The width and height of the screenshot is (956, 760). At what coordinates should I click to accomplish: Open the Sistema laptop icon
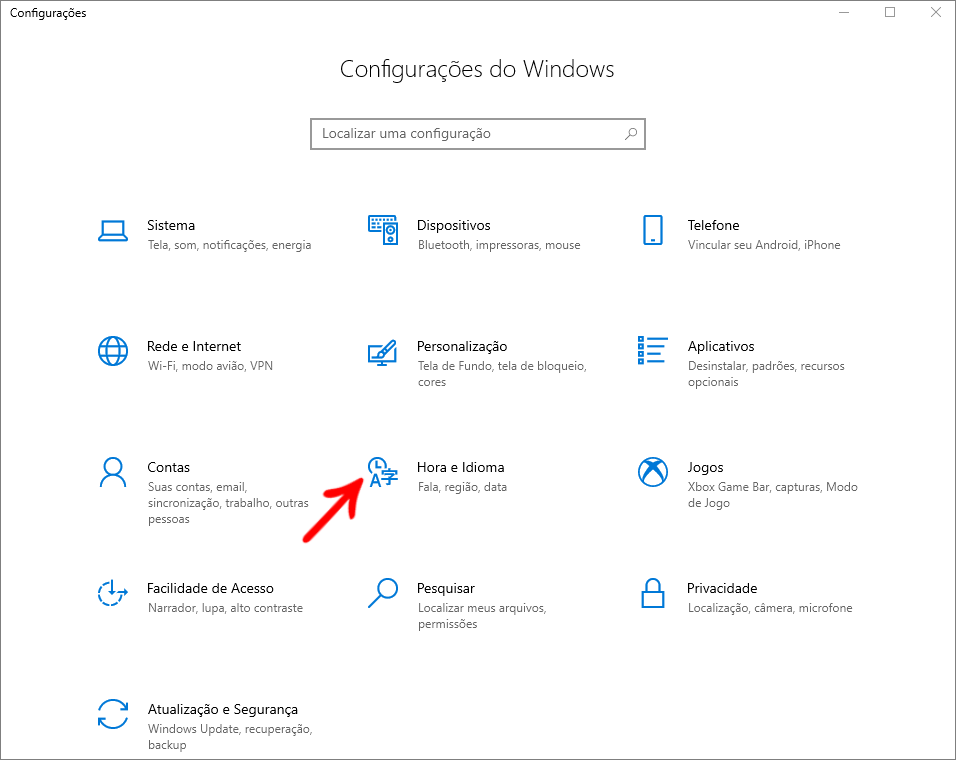click(x=113, y=231)
